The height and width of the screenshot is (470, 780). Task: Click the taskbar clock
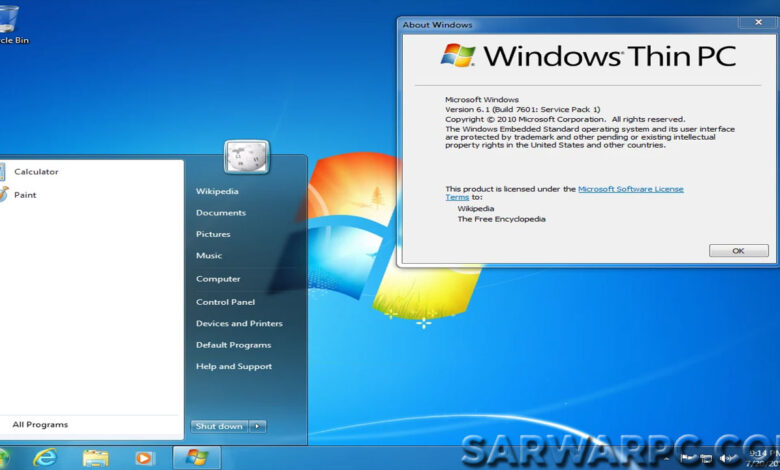765,458
